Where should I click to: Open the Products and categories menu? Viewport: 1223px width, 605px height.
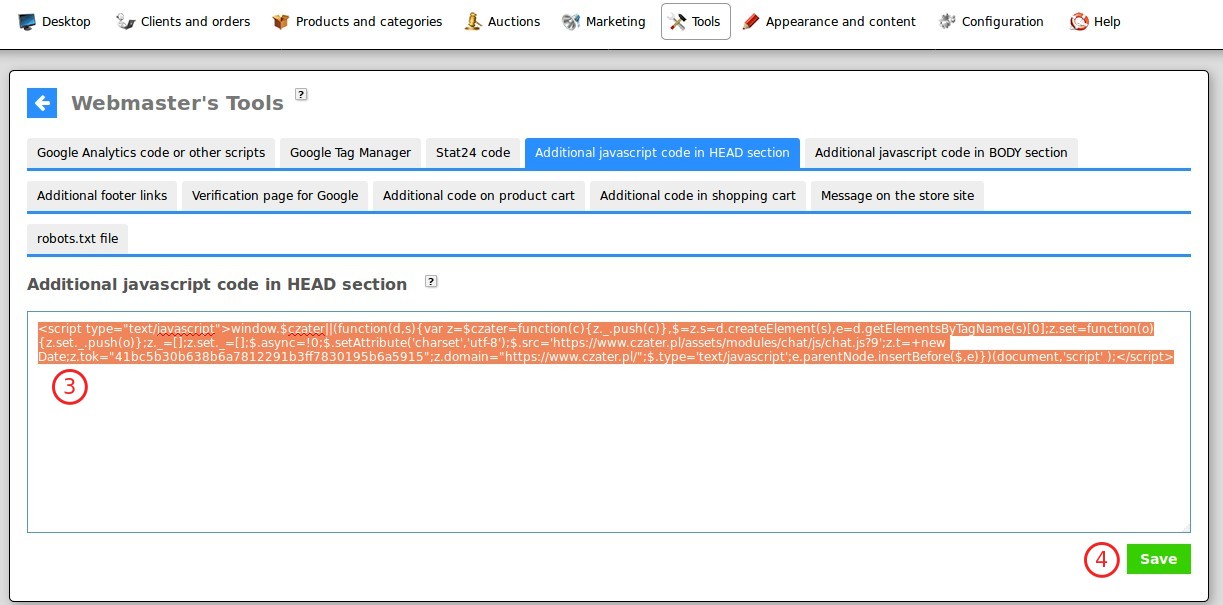(357, 21)
